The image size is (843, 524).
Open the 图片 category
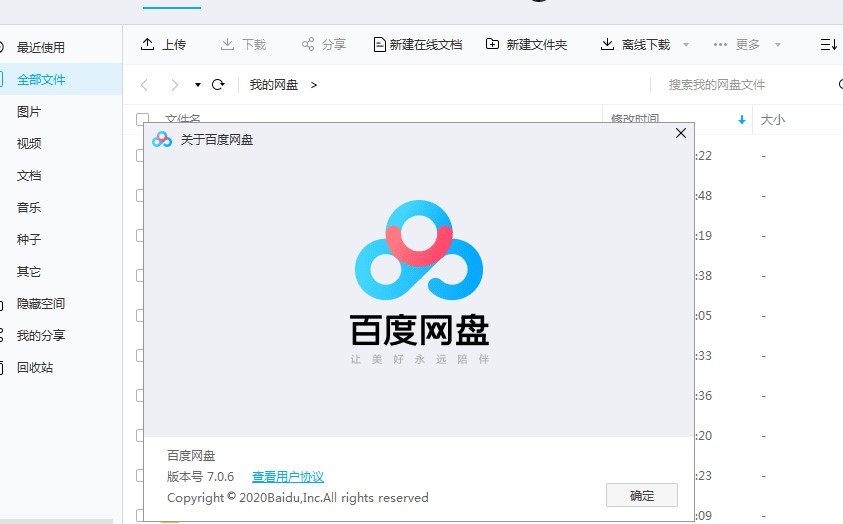click(29, 112)
